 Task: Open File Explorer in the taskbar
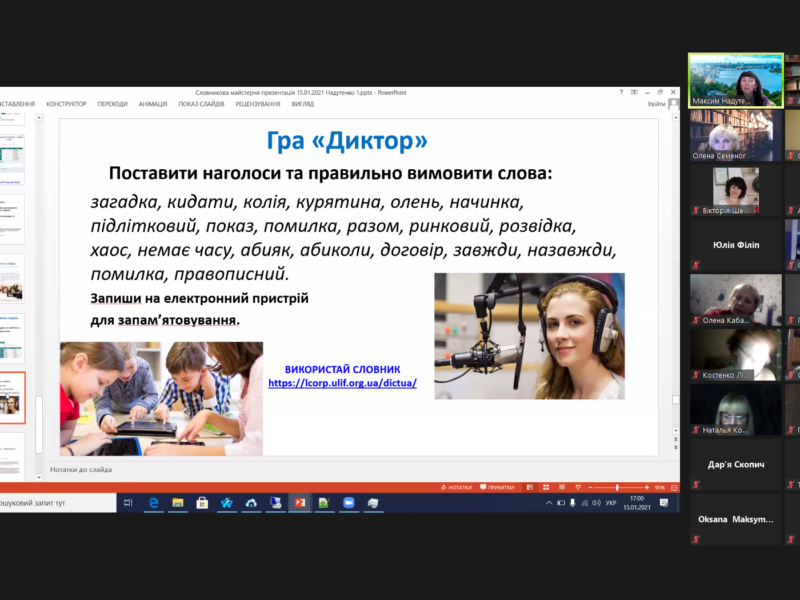(x=178, y=502)
